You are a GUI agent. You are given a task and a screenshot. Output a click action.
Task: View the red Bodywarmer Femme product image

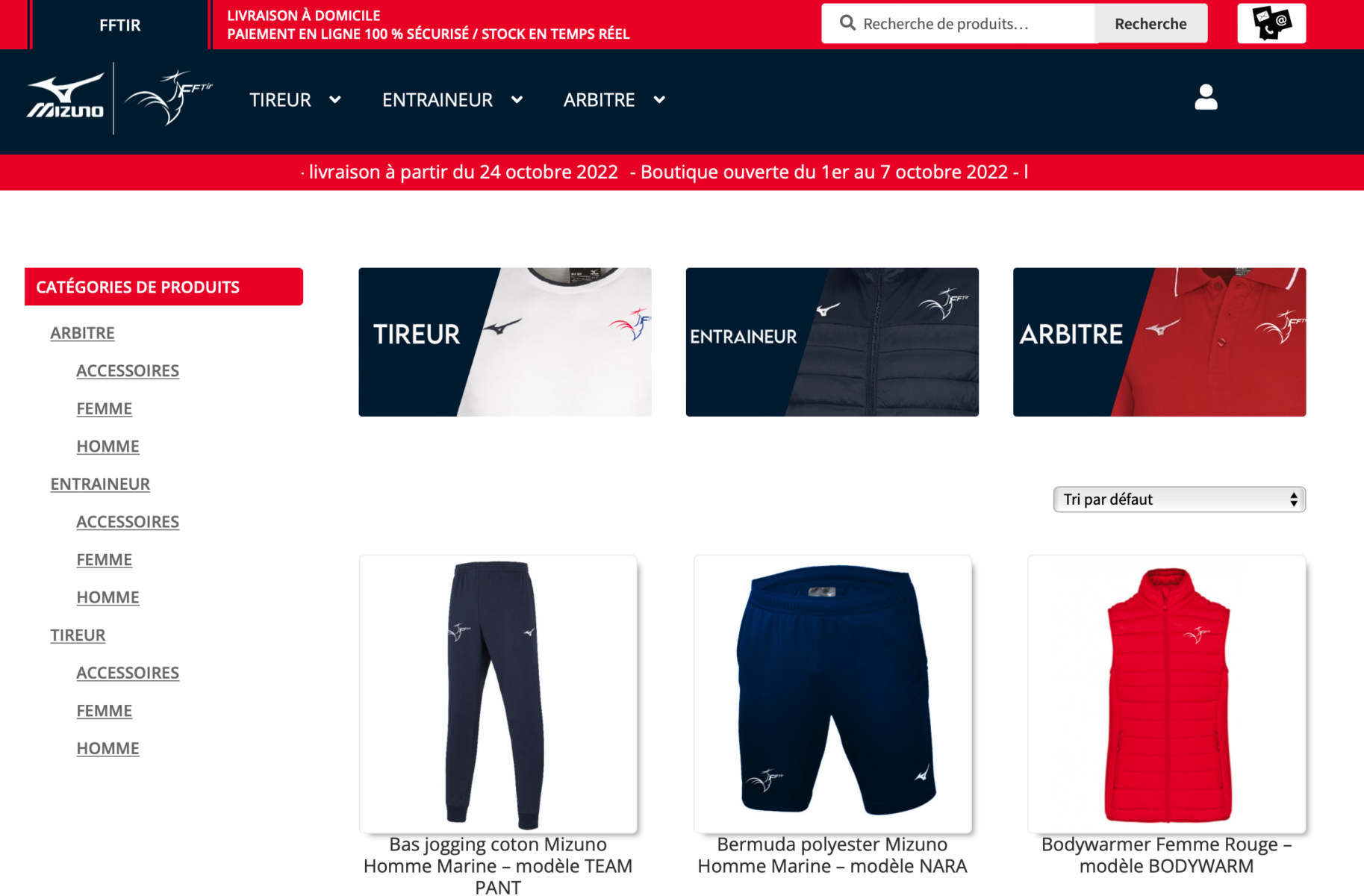(1166, 694)
